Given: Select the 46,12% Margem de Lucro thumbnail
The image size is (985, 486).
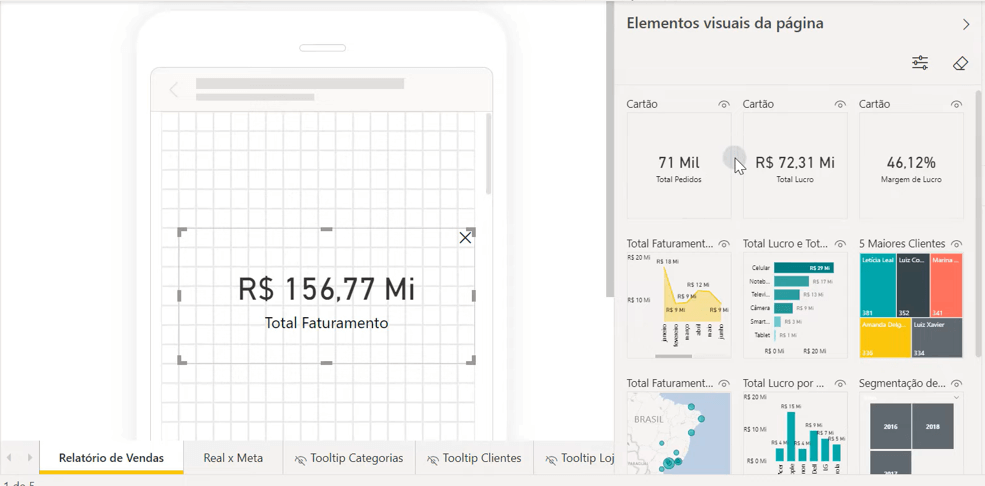Looking at the screenshot, I should 912,166.
